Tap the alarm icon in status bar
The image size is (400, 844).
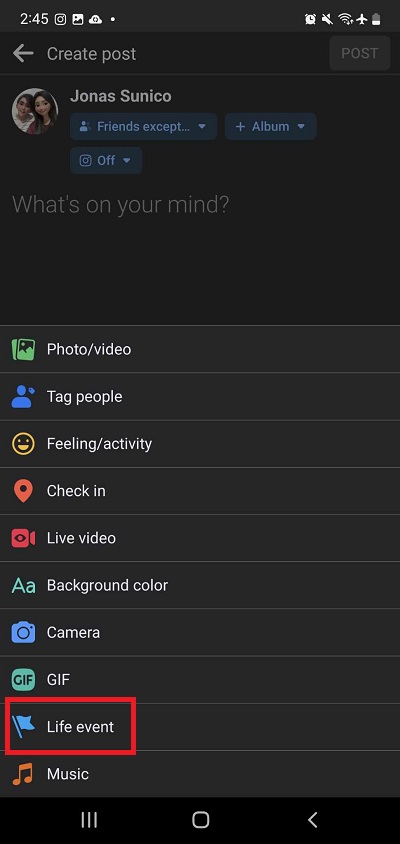(x=311, y=19)
